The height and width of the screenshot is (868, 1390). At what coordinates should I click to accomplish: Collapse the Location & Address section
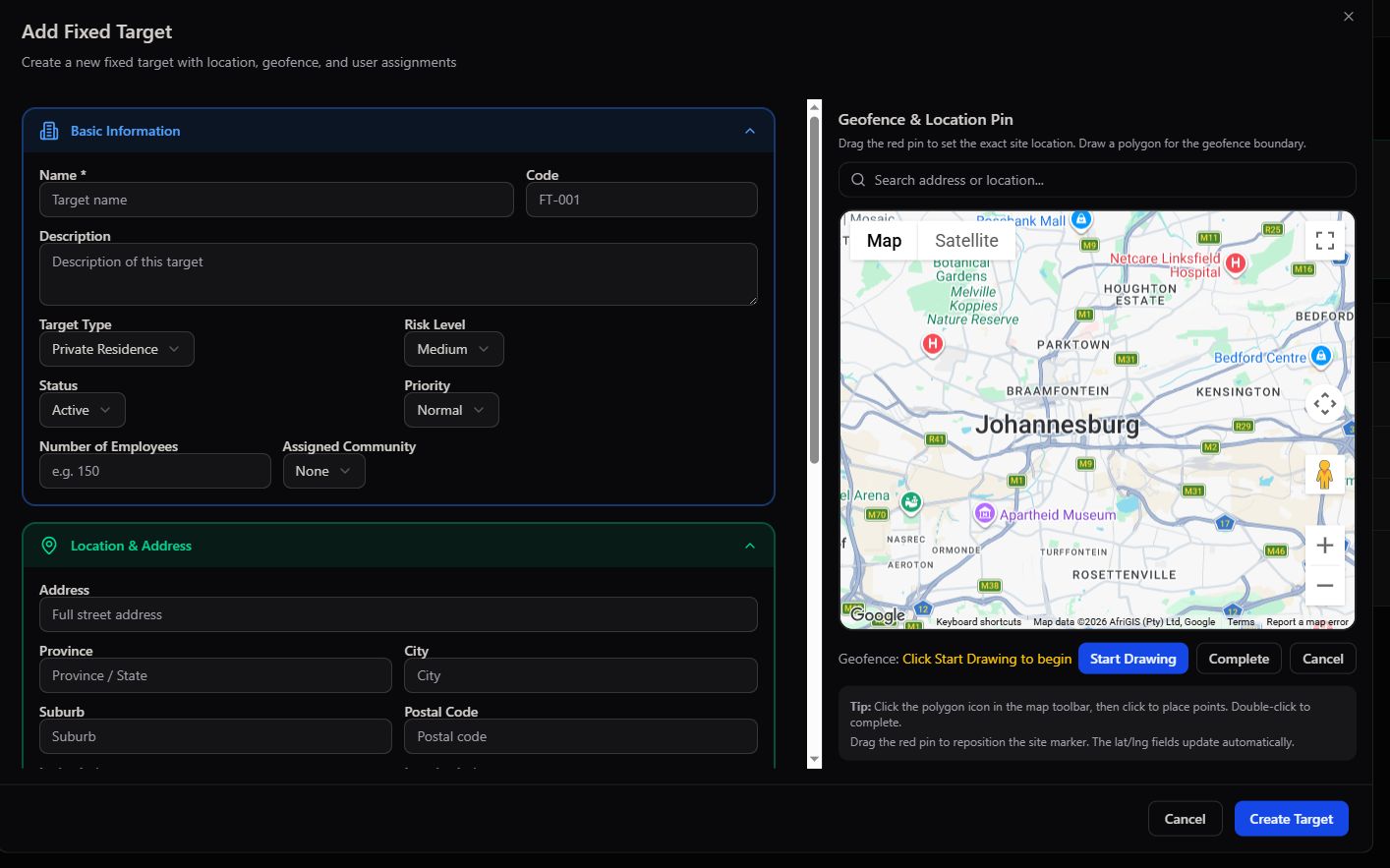tap(750, 546)
